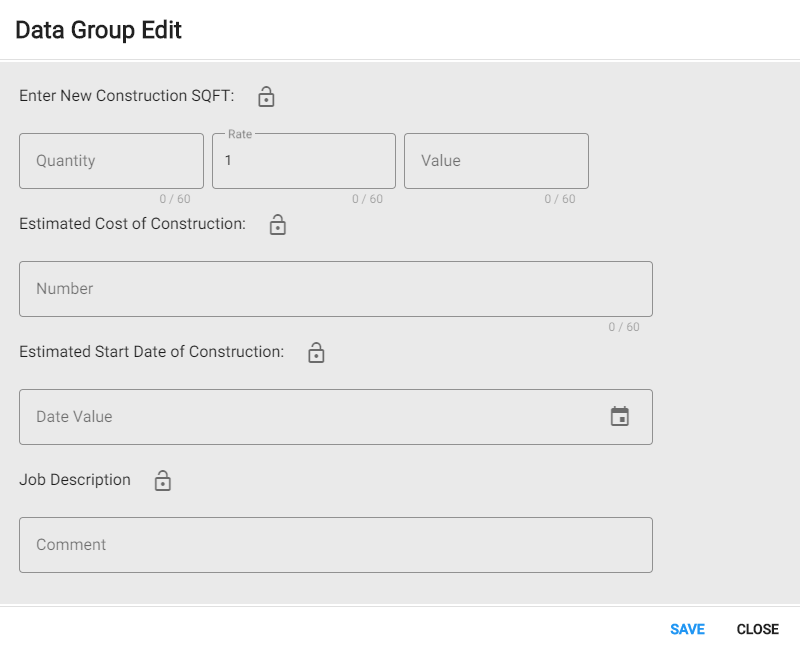Click the character counter under Number field
800x652 pixels.
[x=624, y=327]
